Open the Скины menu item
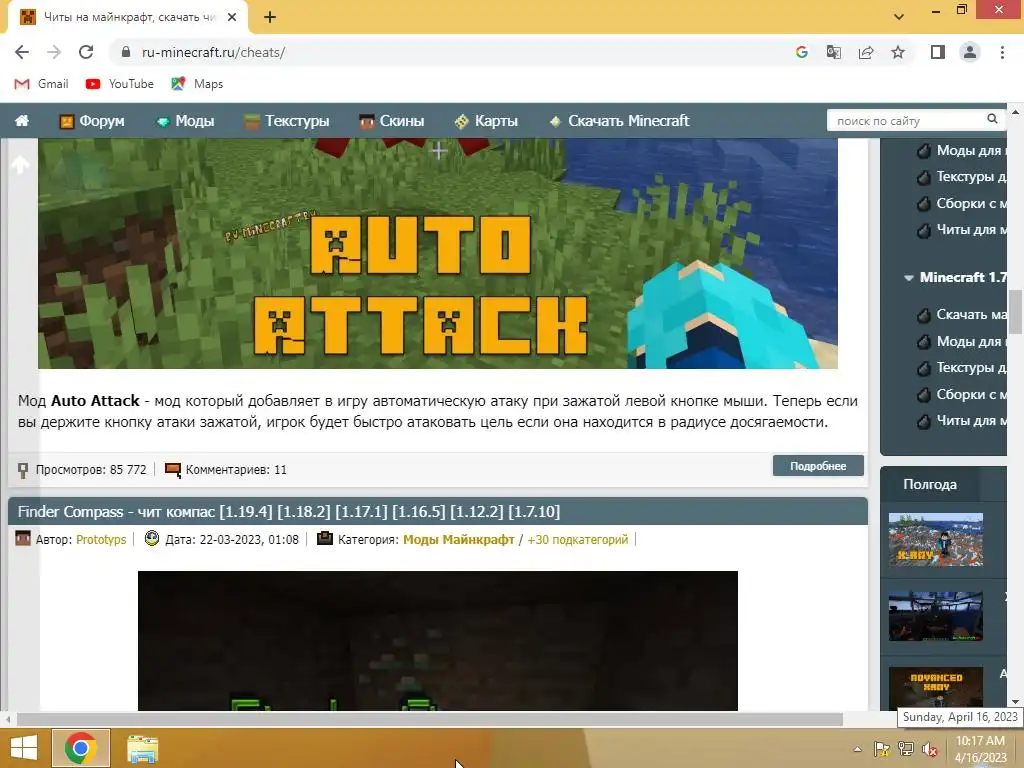Viewport: 1024px width, 768px height. (x=392, y=121)
